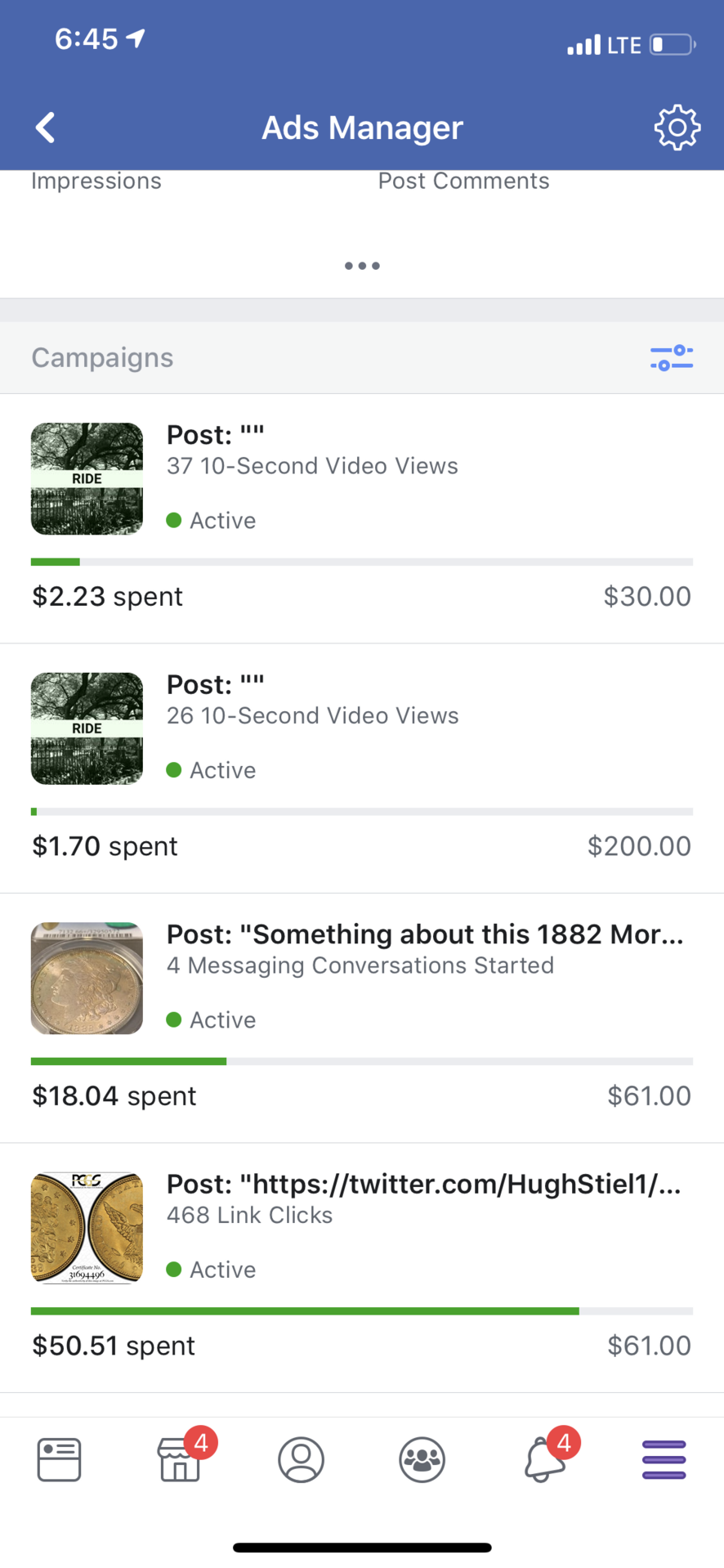
Task: Tap the Impressions metric label
Action: [x=96, y=181]
